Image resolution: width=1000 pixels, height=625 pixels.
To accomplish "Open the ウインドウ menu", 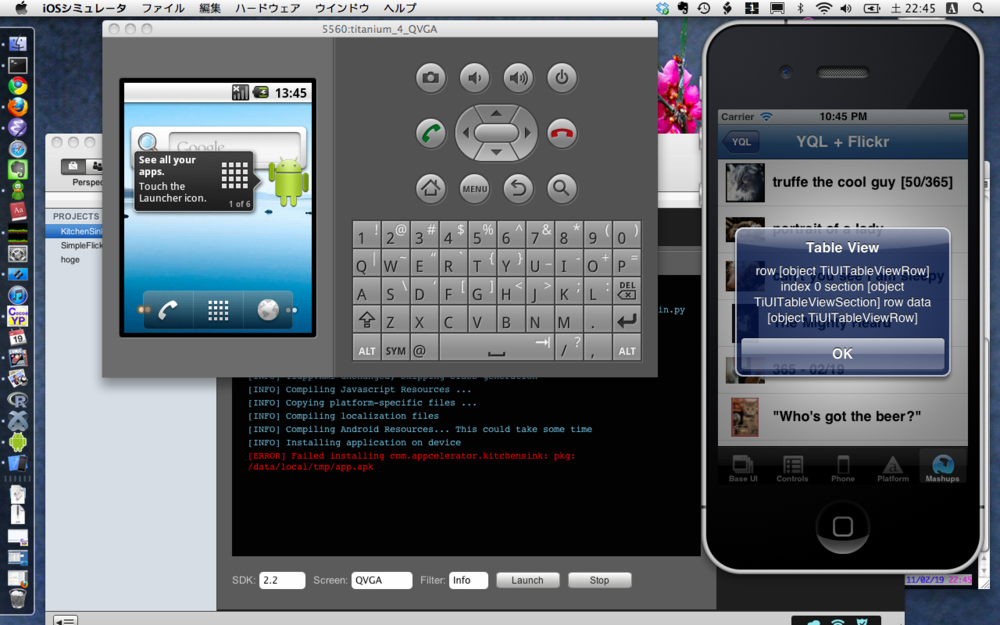I will (342, 8).
